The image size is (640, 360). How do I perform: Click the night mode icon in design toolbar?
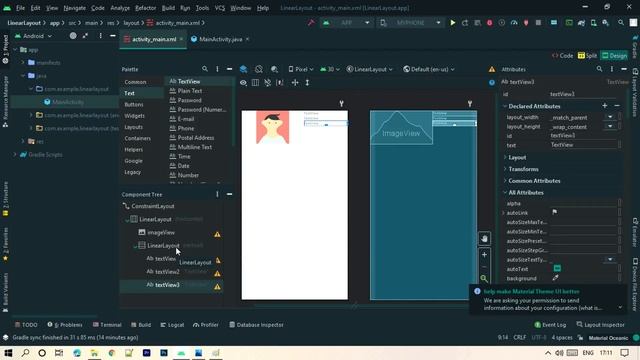click(x=274, y=69)
